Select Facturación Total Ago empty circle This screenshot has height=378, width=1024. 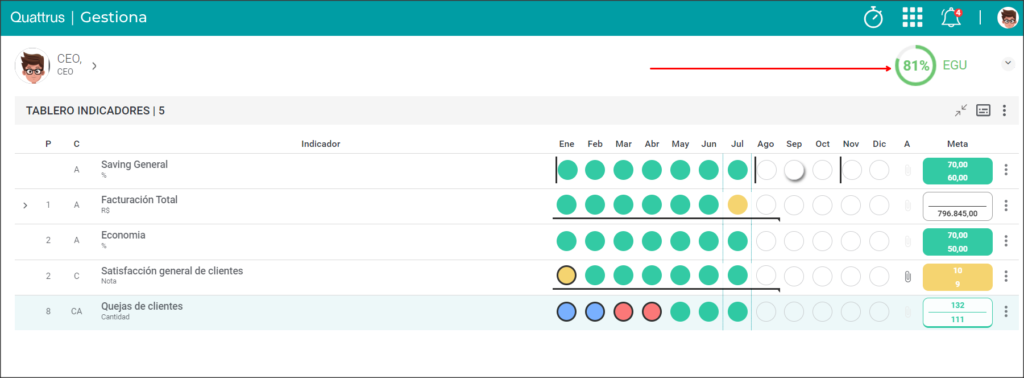tap(766, 205)
